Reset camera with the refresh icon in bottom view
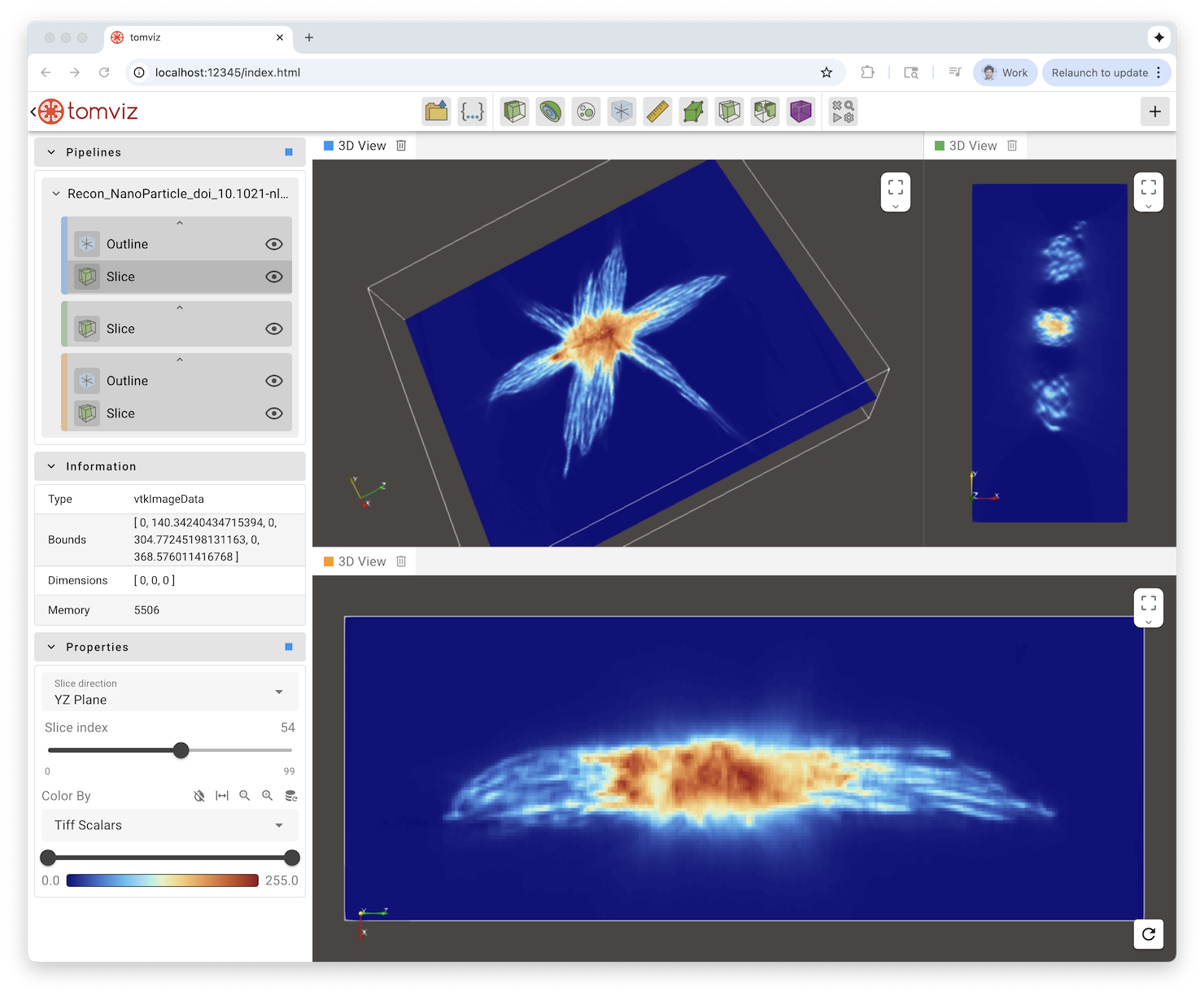This screenshot has height=996, width=1204. (1149, 934)
